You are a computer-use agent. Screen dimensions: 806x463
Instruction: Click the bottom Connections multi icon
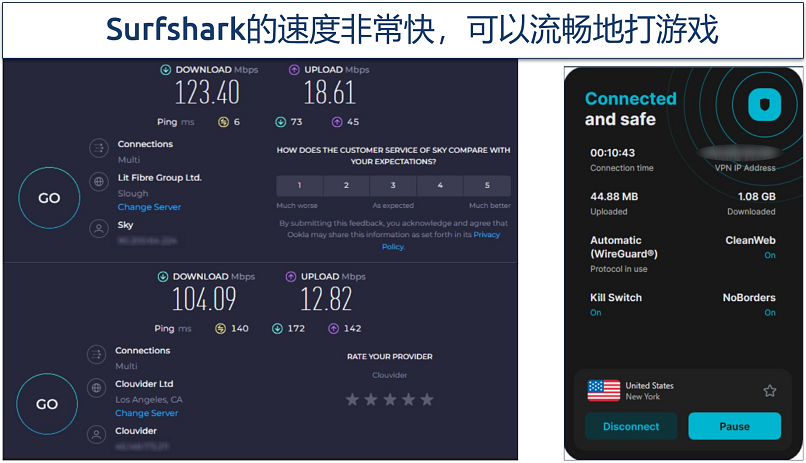coord(99,356)
